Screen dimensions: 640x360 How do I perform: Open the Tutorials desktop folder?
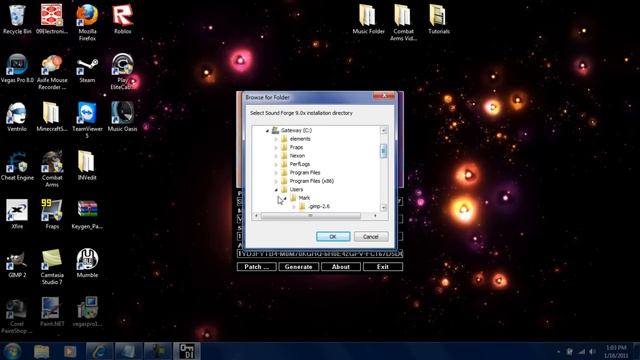point(439,19)
